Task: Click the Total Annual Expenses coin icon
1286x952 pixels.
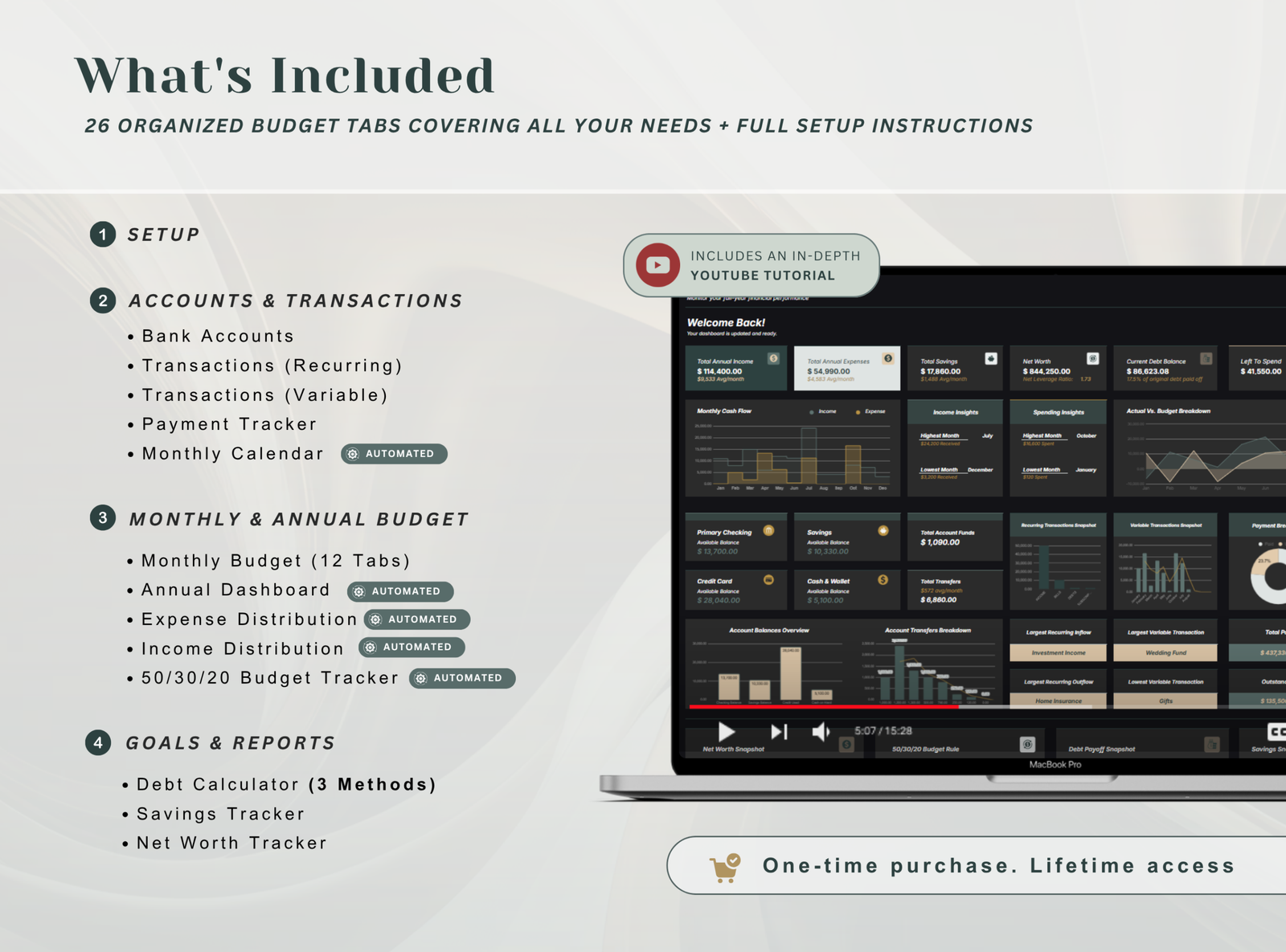Action: (888, 358)
